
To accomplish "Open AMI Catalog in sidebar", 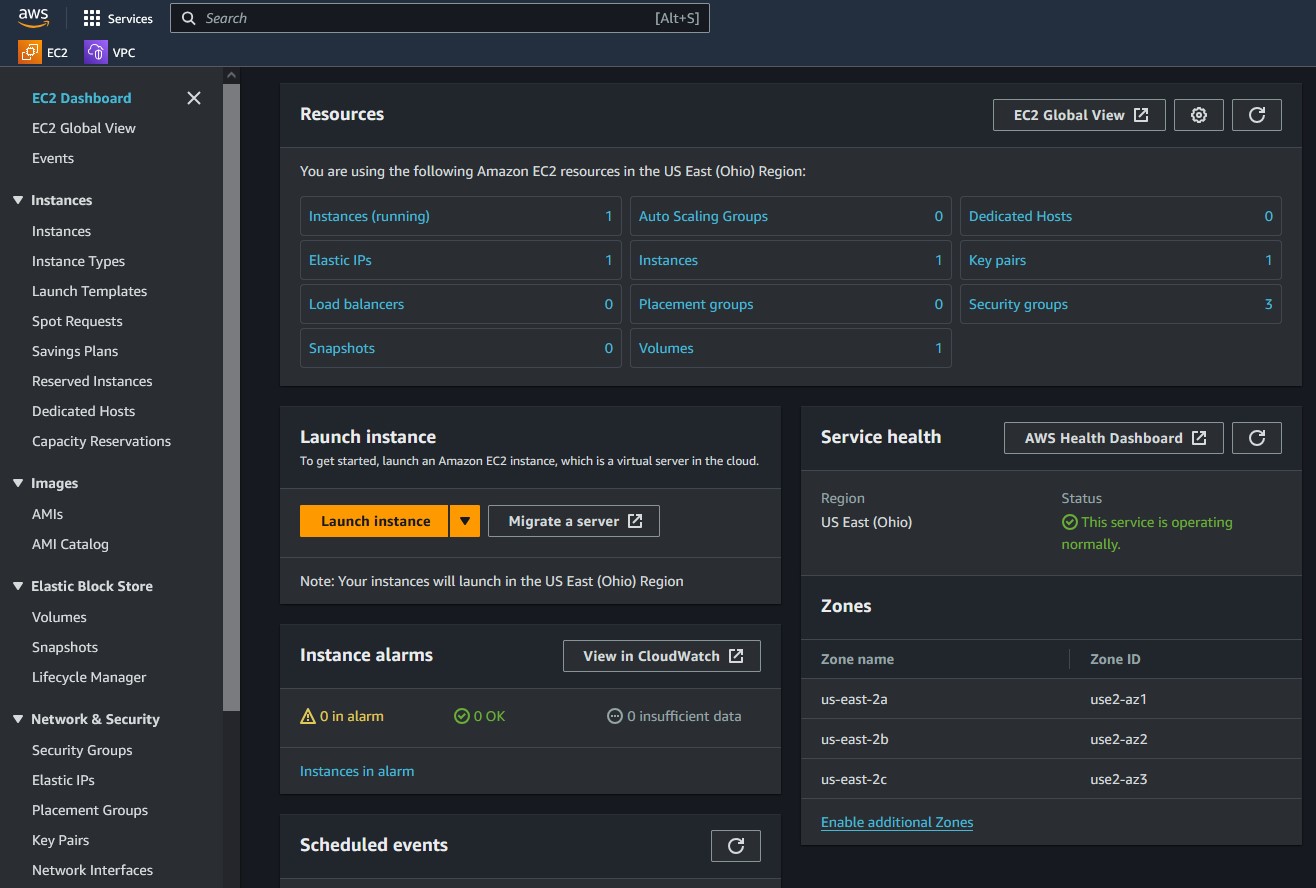I will tap(70, 544).
